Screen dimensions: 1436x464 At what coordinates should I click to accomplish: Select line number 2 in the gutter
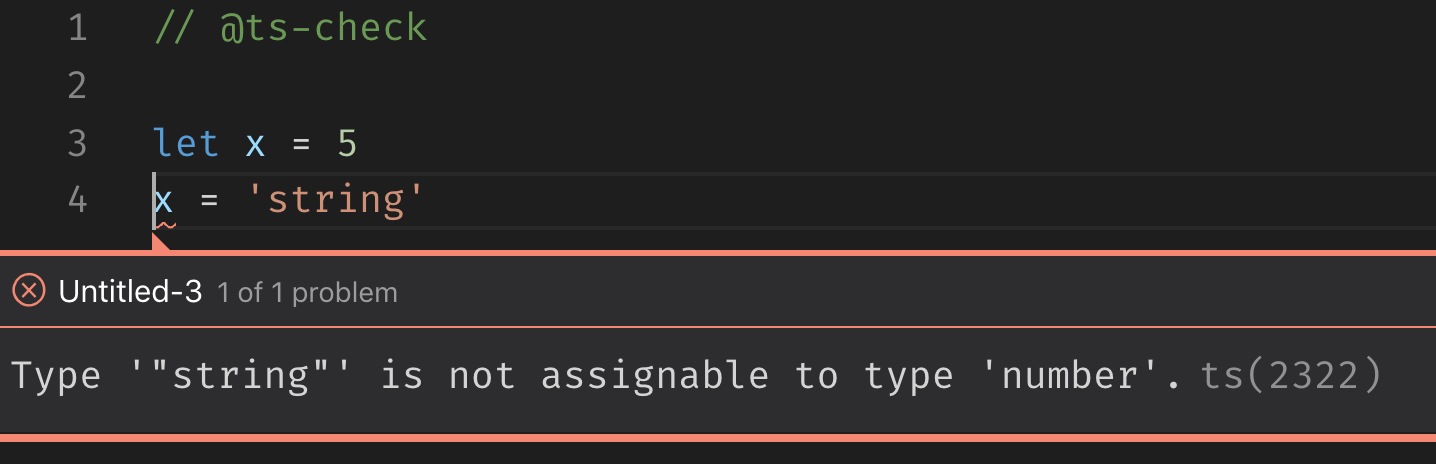point(78,85)
